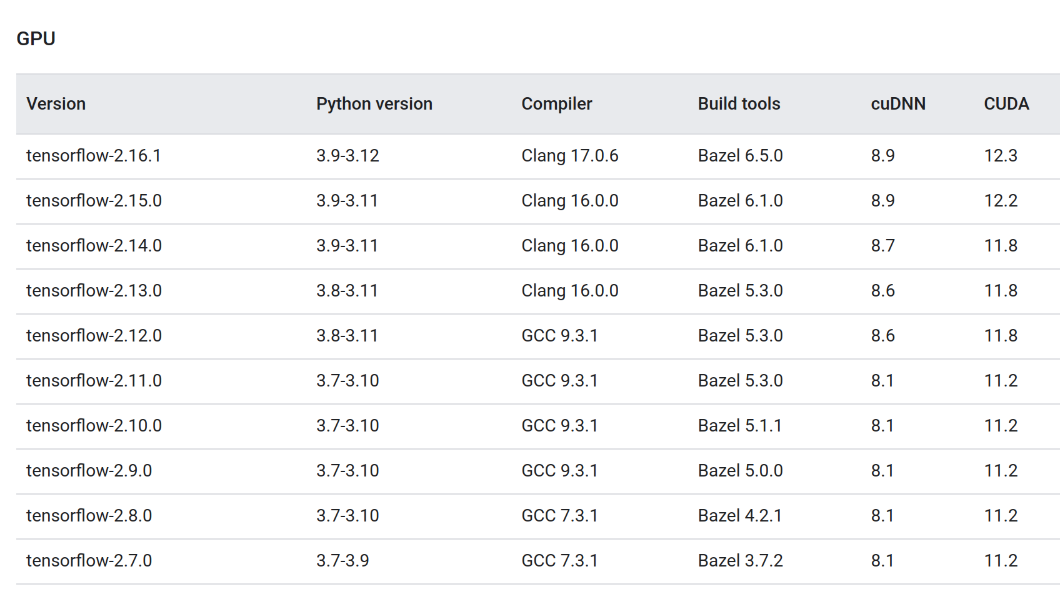1060x593 pixels.
Task: Select the tensorflow-2.12.0 version cell
Action: (94, 336)
